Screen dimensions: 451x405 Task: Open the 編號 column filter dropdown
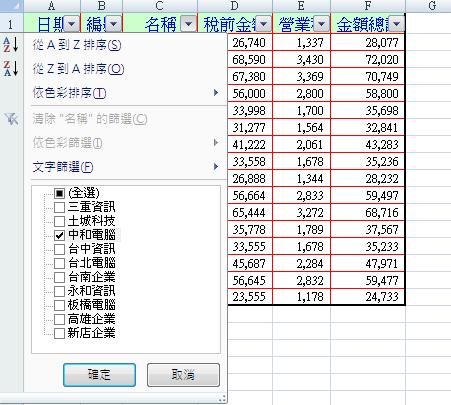point(113,24)
